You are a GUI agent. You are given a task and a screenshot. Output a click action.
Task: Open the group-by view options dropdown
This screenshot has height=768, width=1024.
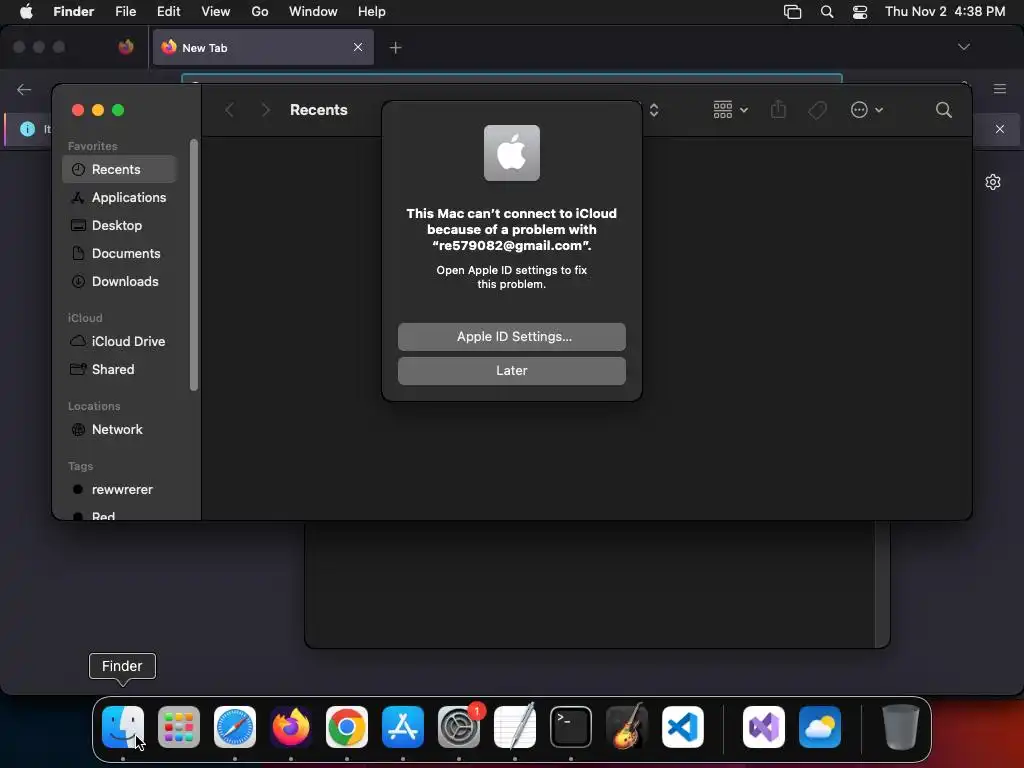[730, 110]
